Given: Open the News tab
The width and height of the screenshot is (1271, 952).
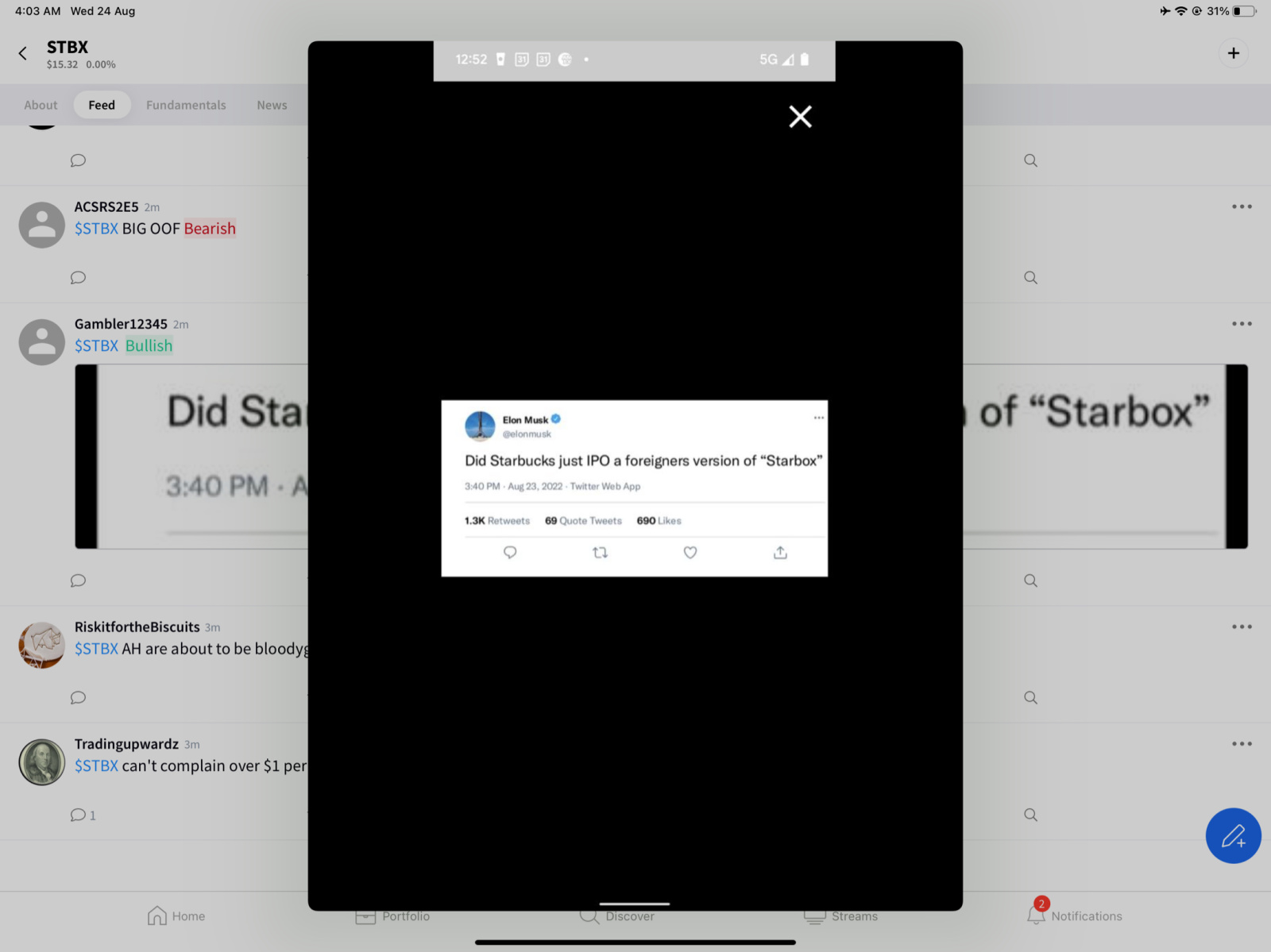Looking at the screenshot, I should (x=272, y=105).
